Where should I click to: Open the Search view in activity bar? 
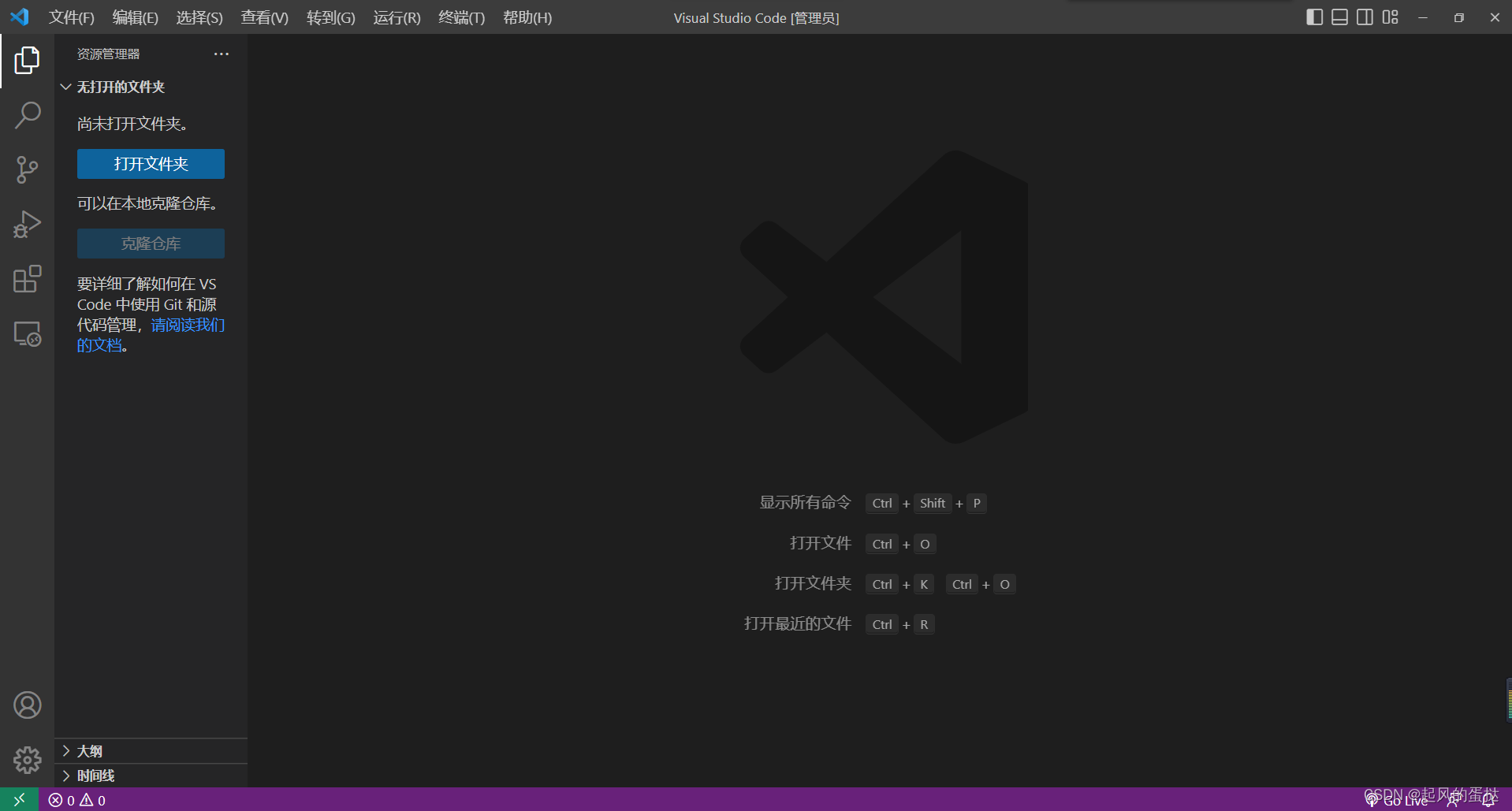point(27,115)
